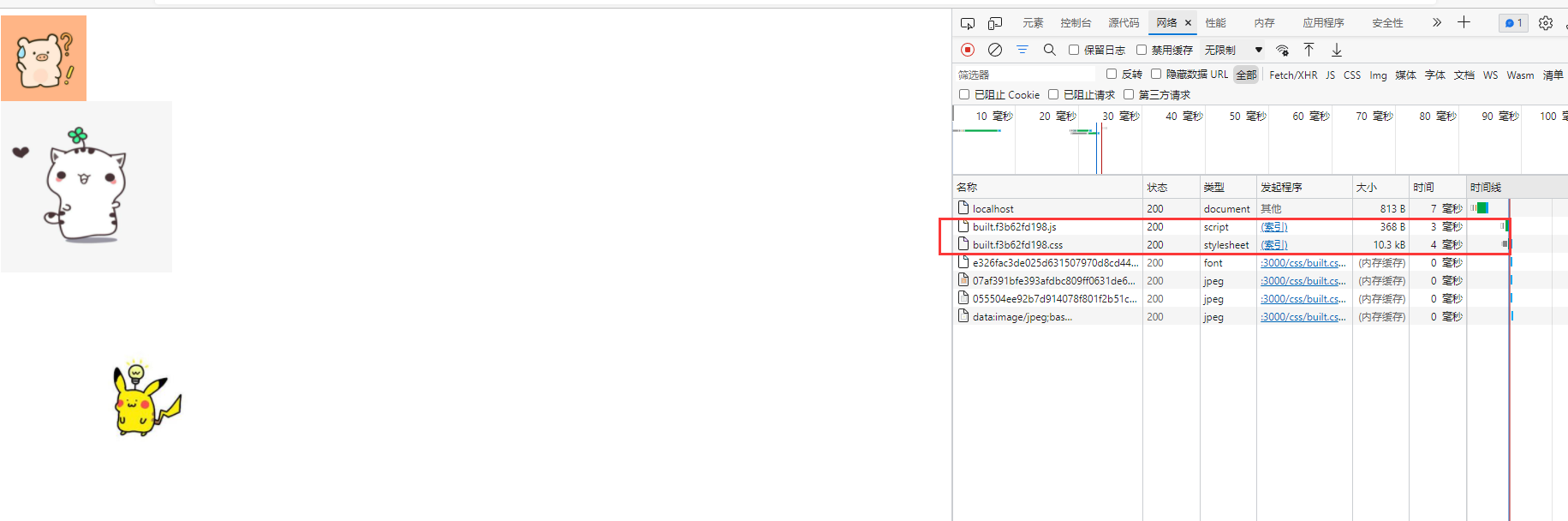Image resolution: width=1568 pixels, height=521 pixels.
Task: Open the 无限制 throttling dropdown
Action: [x=1233, y=50]
